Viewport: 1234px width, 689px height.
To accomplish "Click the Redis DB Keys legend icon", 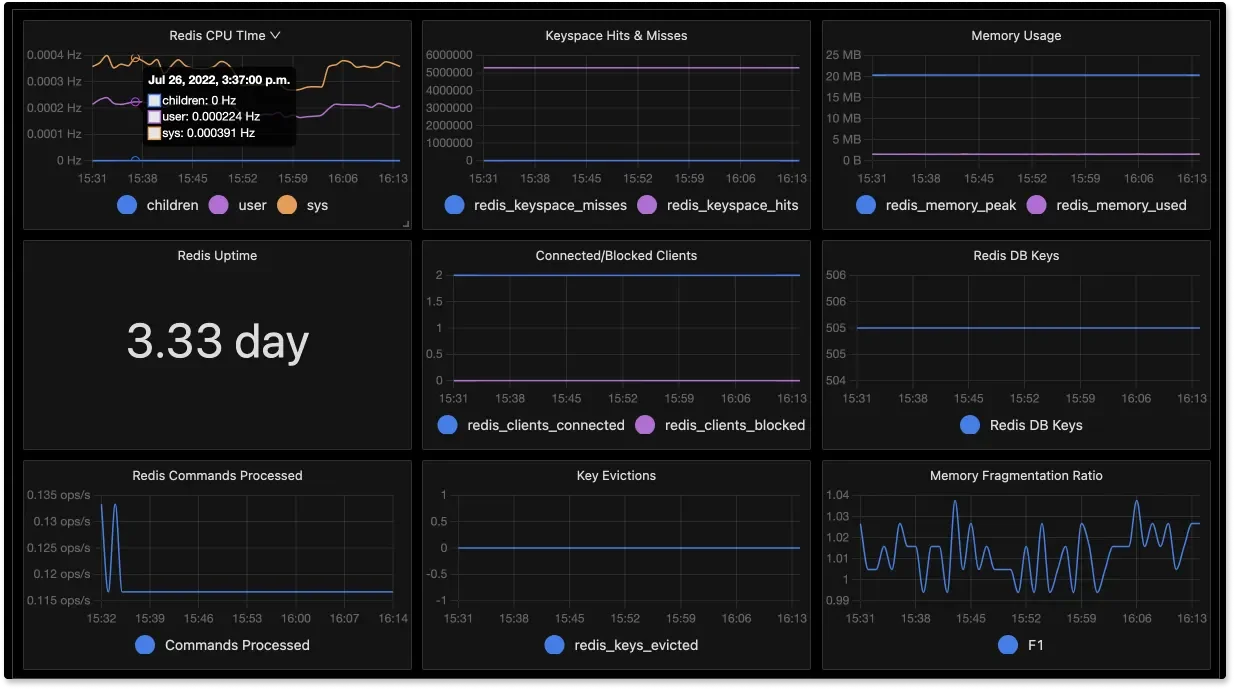I will [x=969, y=425].
